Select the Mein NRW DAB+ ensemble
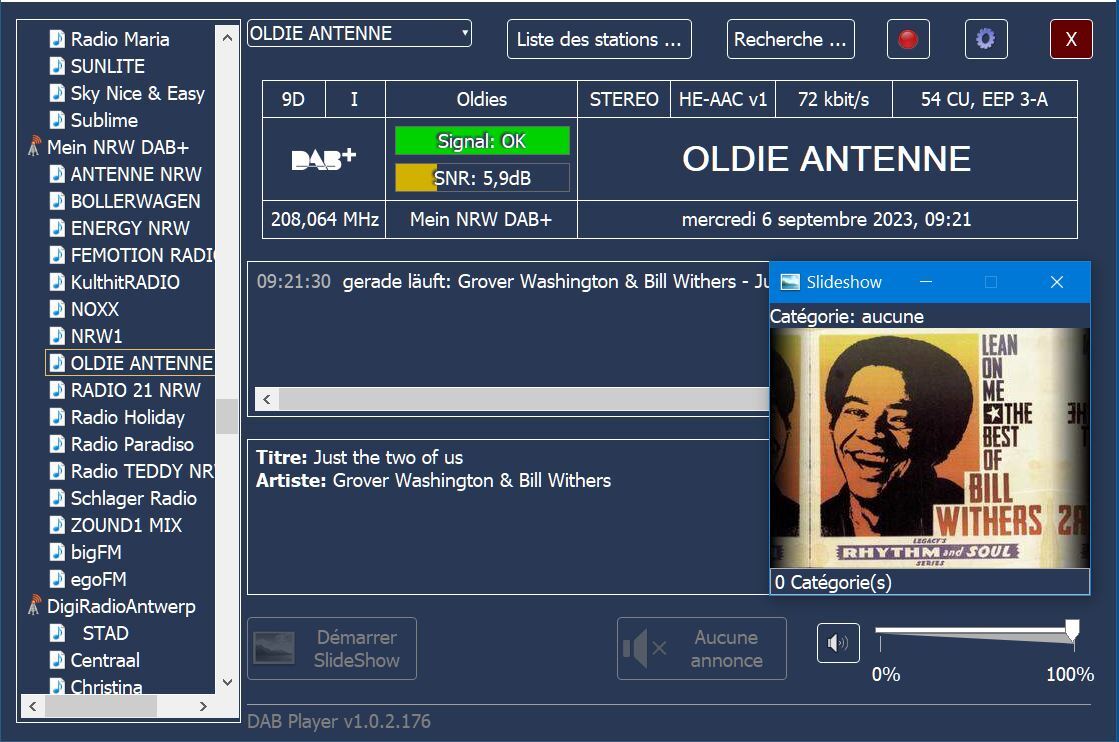 (118, 147)
